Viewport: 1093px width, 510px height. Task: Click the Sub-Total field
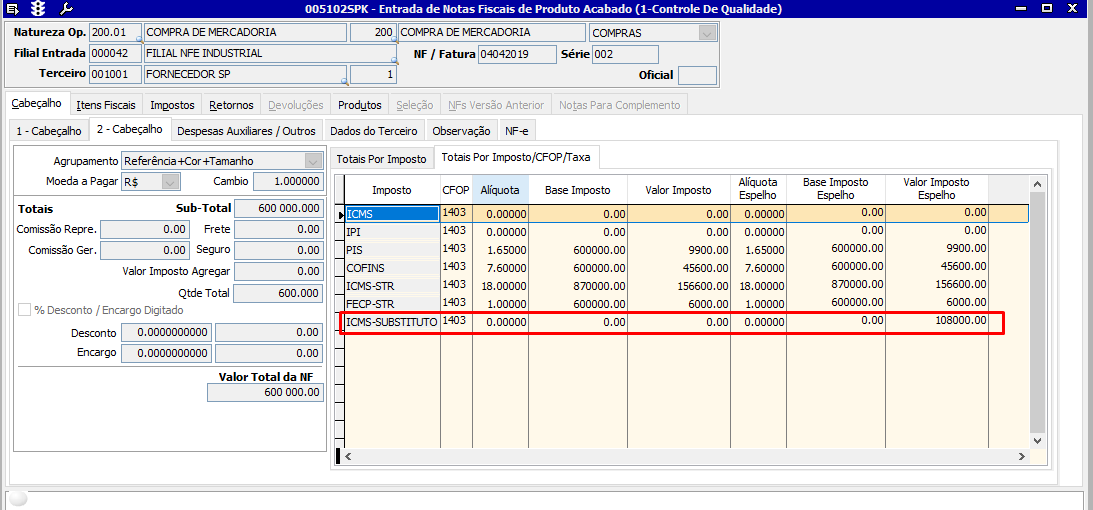point(279,208)
